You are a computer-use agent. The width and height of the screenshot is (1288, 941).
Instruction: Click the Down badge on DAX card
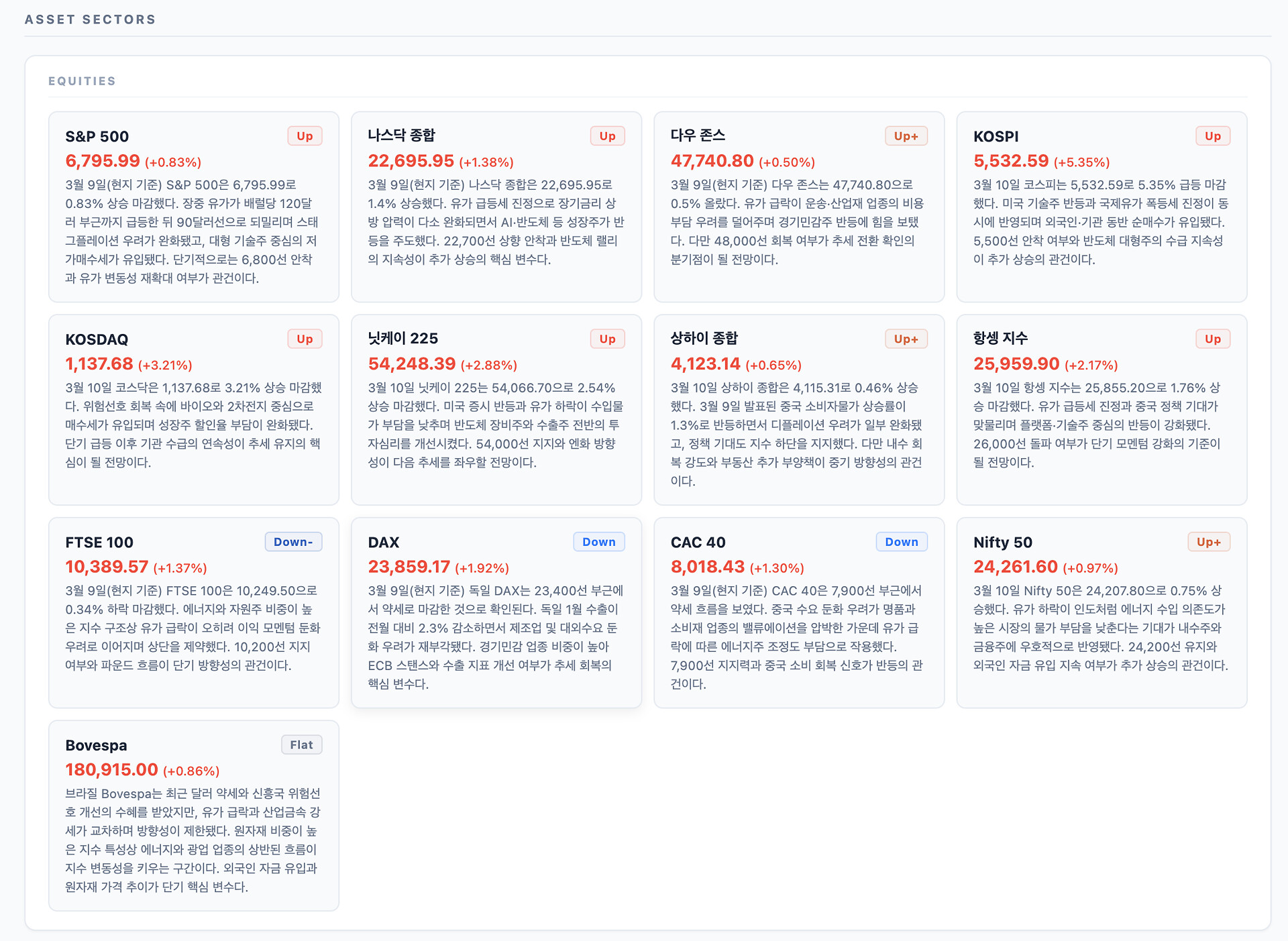598,542
